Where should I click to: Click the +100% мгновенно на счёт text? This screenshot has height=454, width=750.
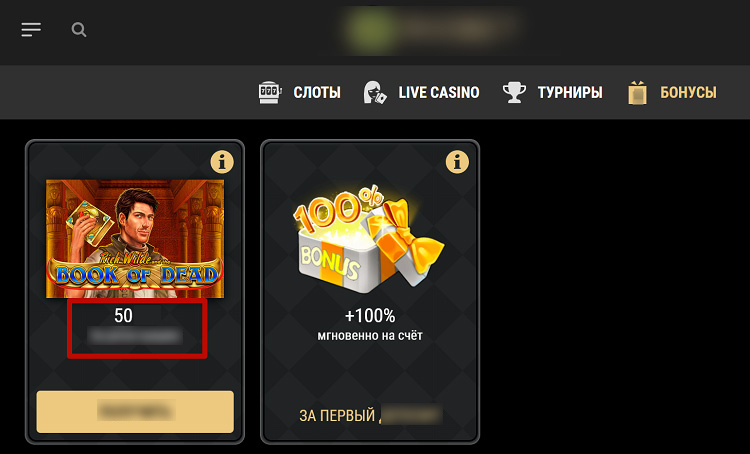(x=370, y=324)
